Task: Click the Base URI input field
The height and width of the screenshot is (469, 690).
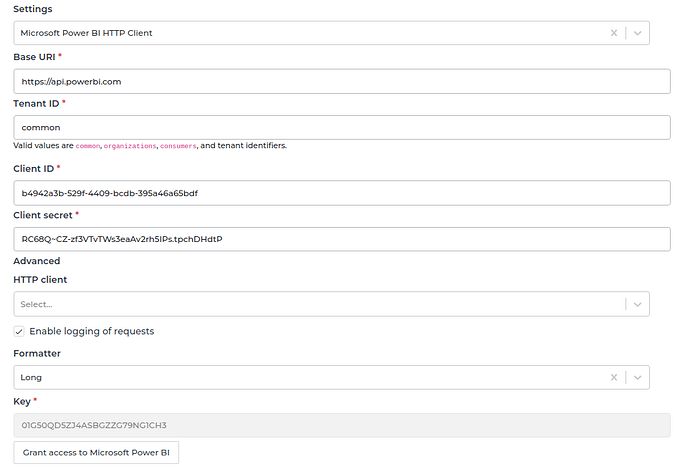Action: (x=342, y=81)
